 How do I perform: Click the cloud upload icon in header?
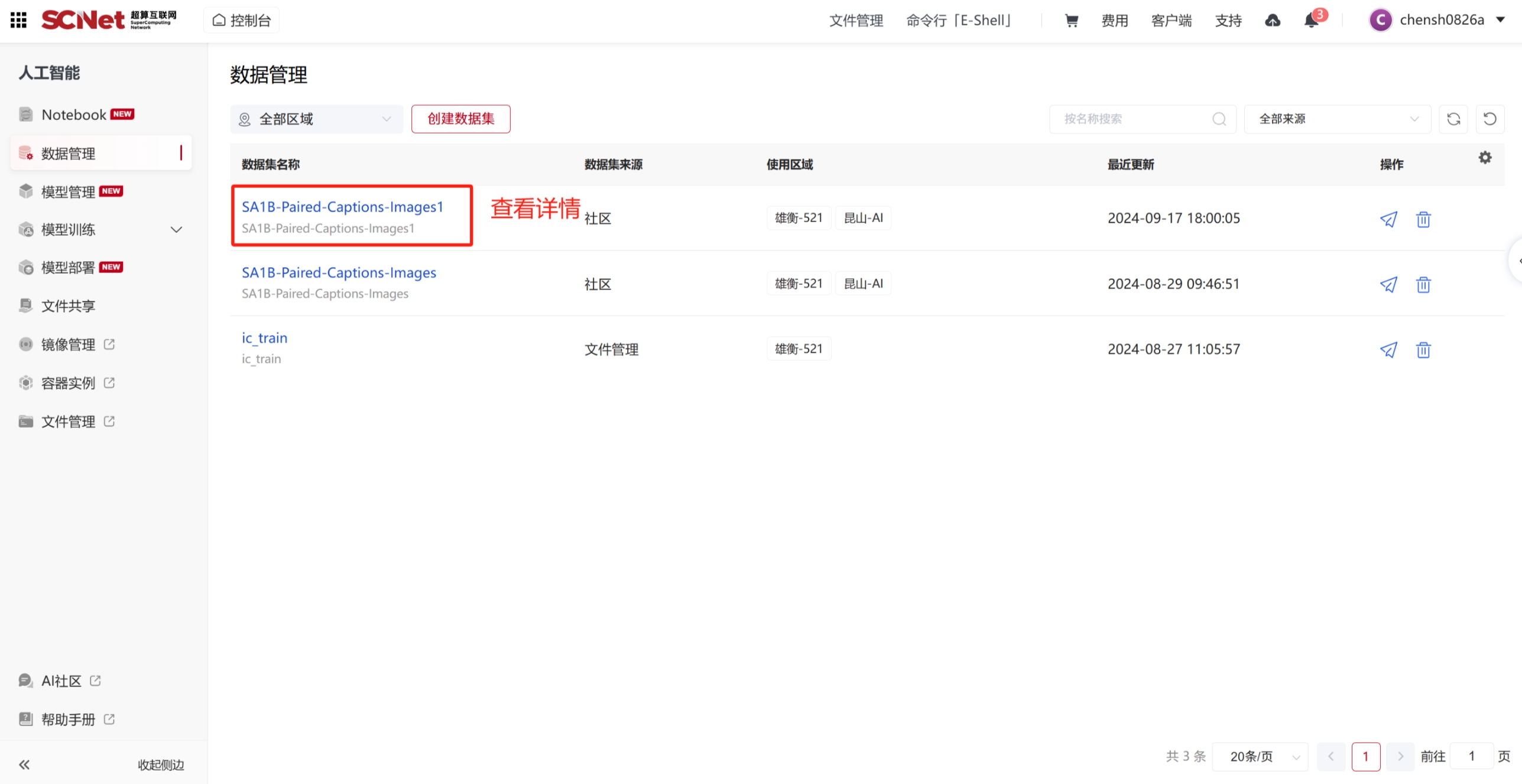[x=1273, y=21]
